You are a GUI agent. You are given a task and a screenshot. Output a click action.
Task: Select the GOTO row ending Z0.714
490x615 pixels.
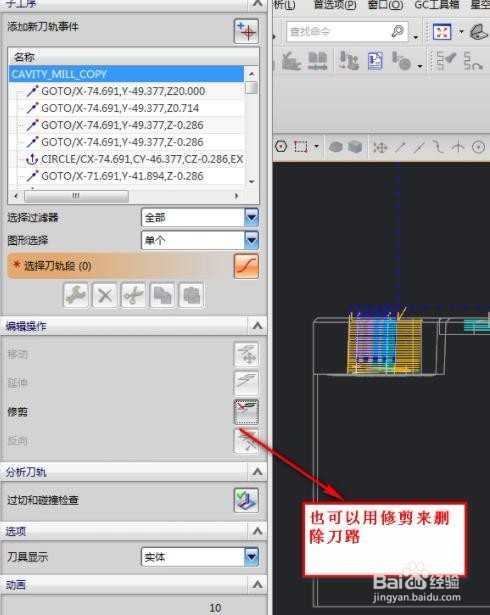[x=126, y=108]
